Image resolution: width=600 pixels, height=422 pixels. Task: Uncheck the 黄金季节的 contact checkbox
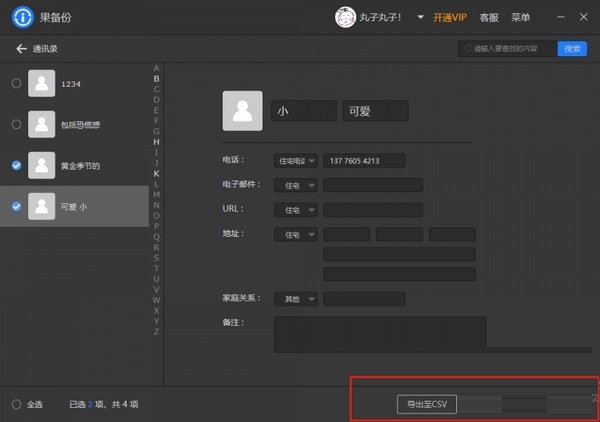[x=16, y=165]
